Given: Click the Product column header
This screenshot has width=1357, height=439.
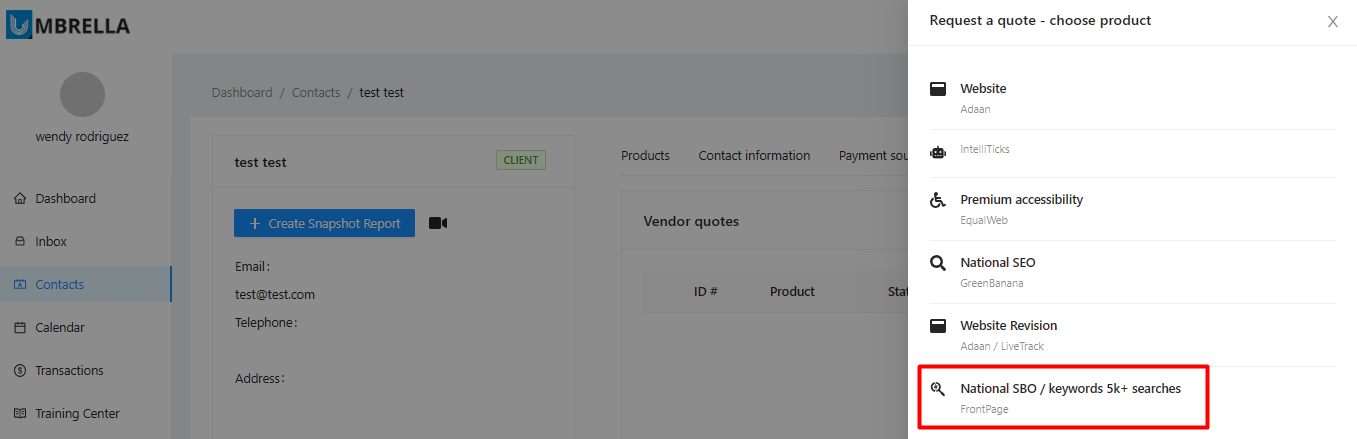Looking at the screenshot, I should point(792,291).
